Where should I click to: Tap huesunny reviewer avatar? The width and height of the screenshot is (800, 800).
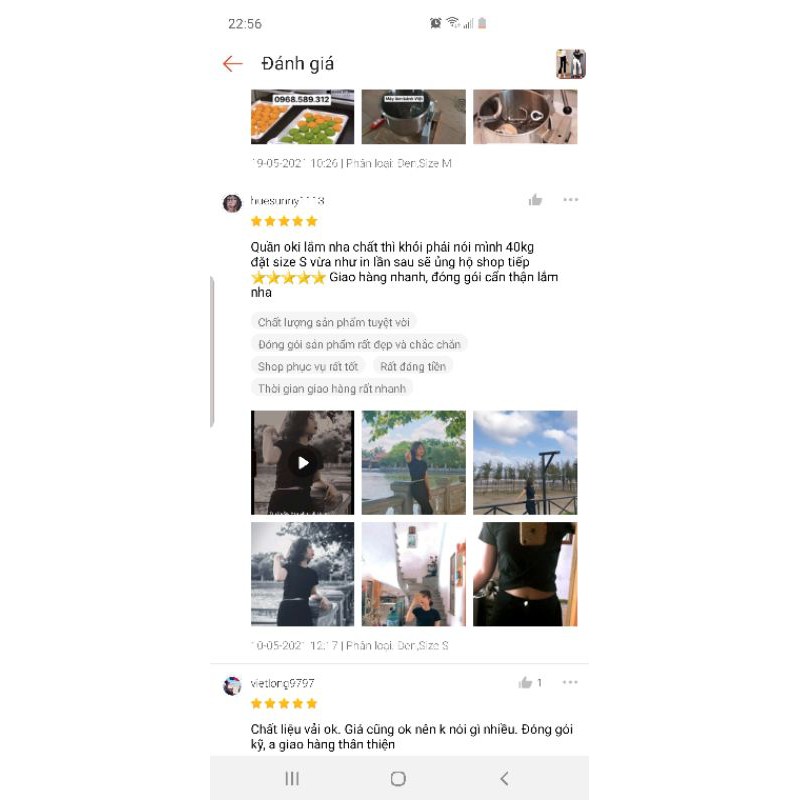(232, 203)
